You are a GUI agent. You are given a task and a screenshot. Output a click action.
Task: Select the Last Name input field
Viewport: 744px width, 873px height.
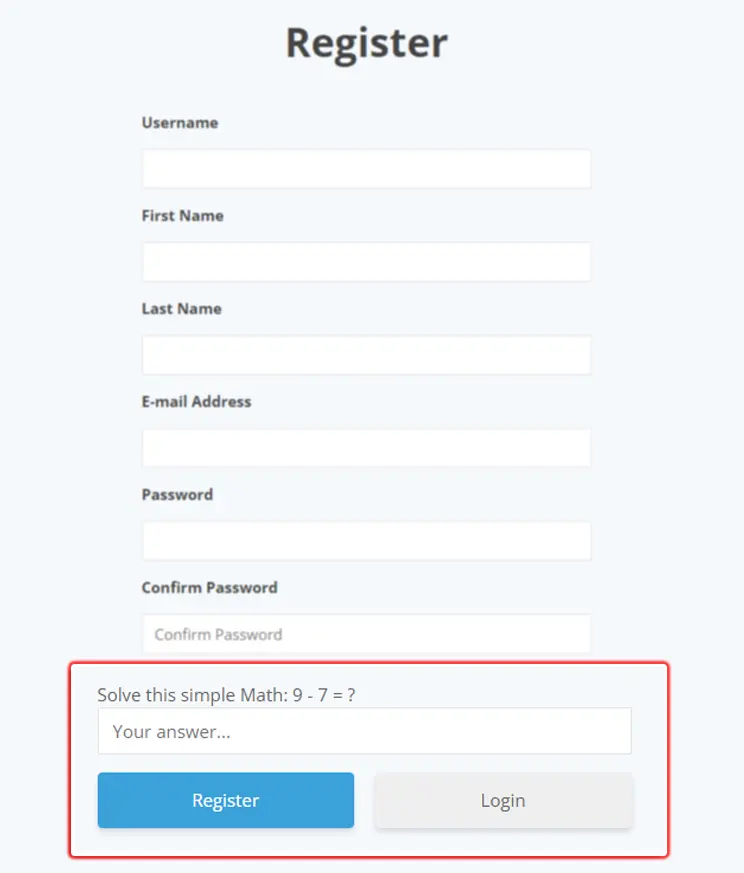(366, 355)
